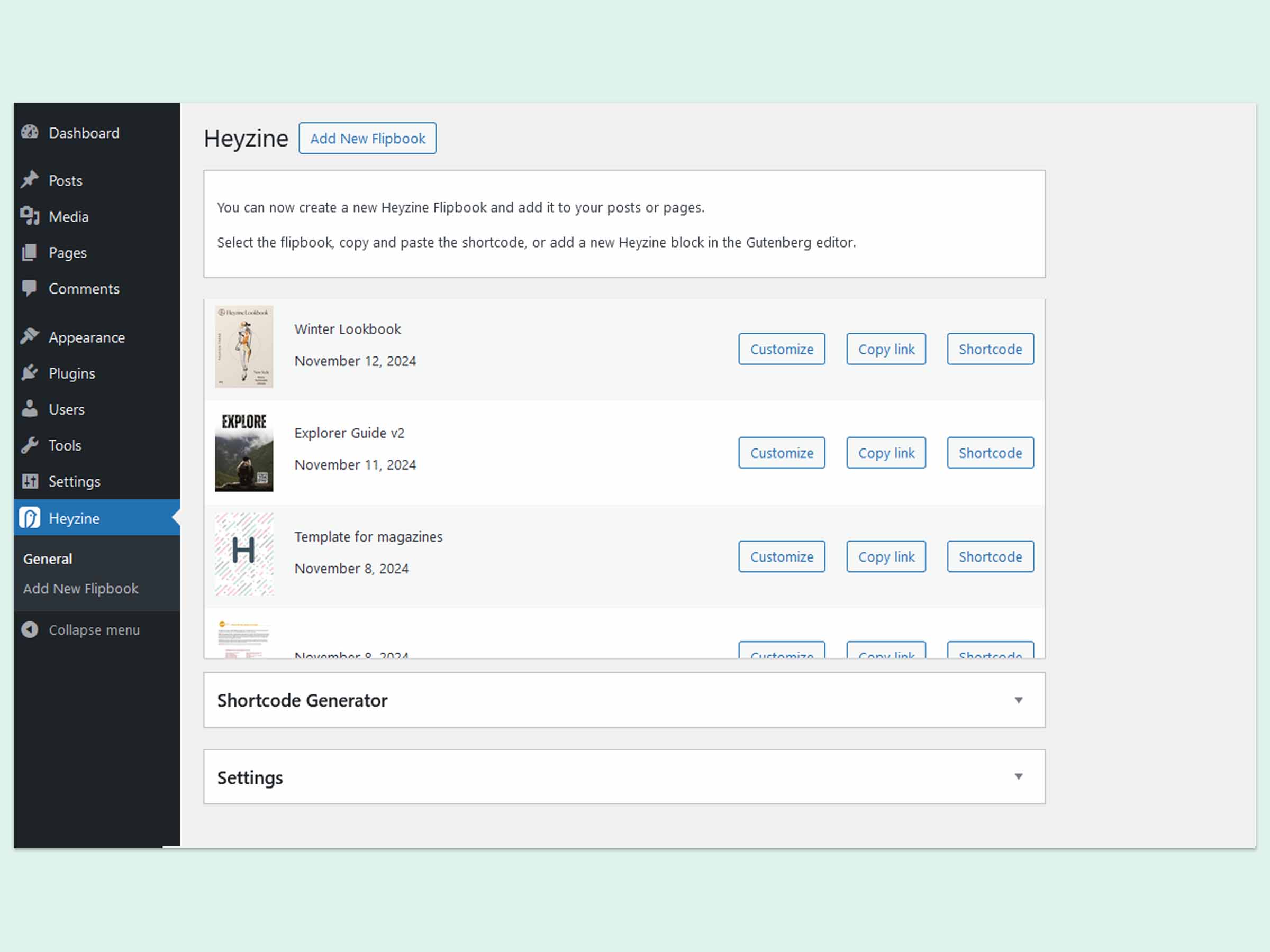Select the Heyzine menu item
1270x952 pixels.
[96, 518]
